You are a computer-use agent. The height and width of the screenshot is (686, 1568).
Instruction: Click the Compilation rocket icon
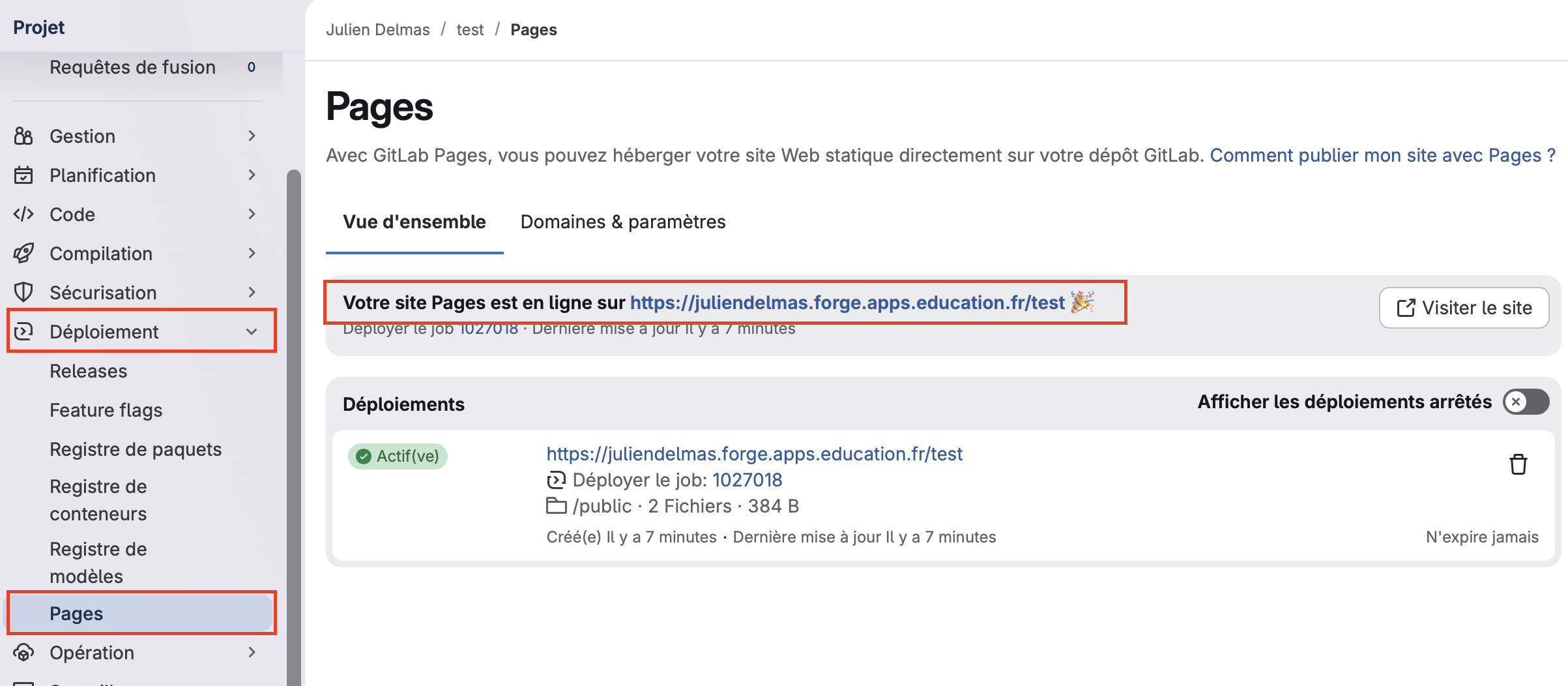(23, 254)
